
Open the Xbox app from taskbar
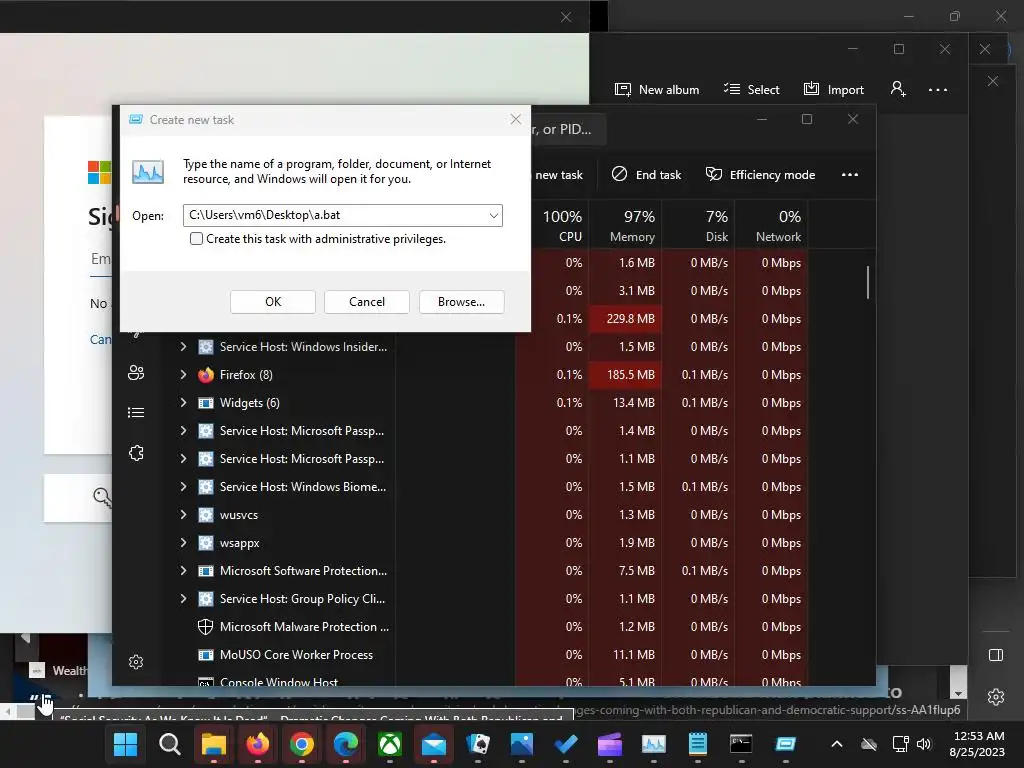(x=390, y=744)
